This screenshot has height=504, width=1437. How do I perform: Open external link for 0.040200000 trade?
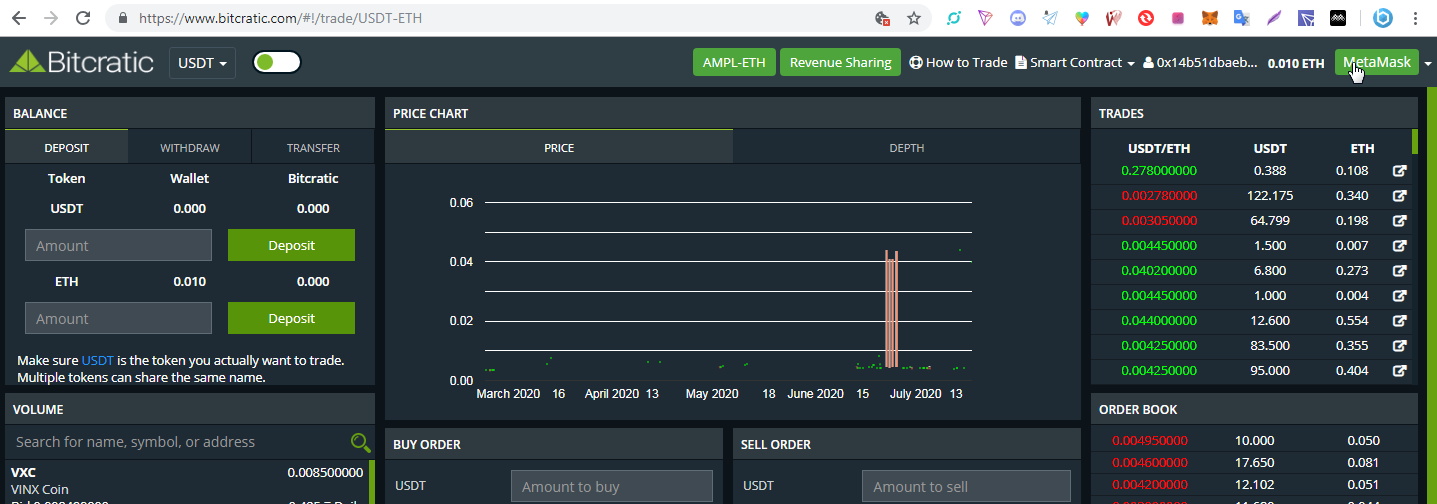point(1400,271)
